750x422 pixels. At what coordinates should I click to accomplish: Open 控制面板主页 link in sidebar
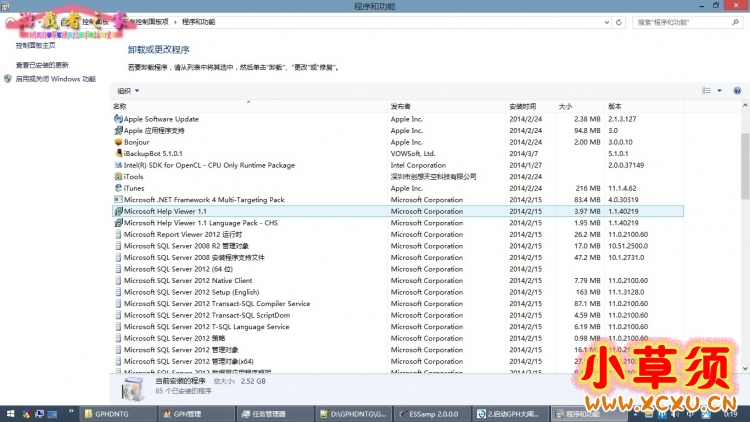click(x=36, y=45)
